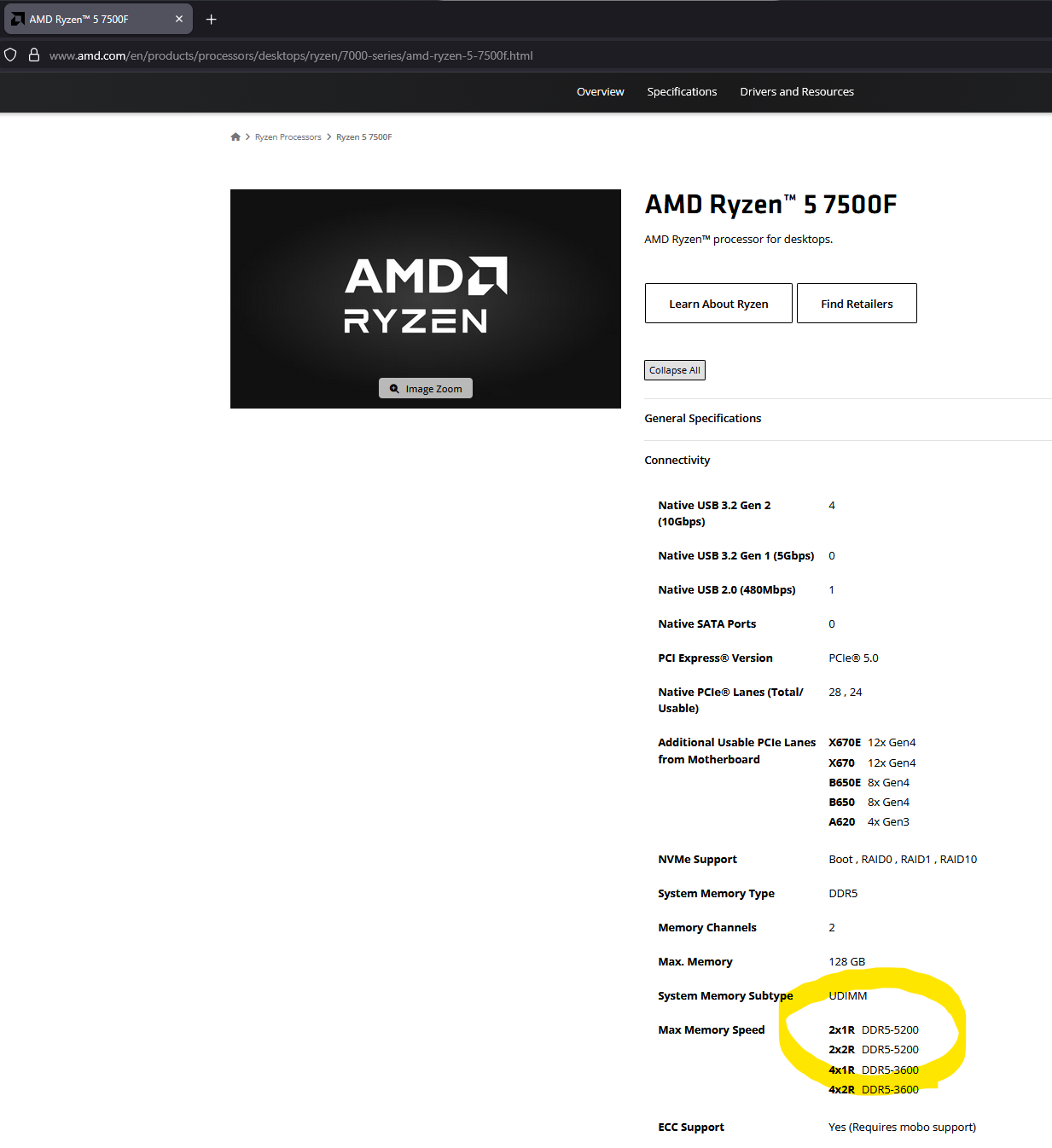Click the shield tracking protection icon
This screenshot has width=1052, height=1148.
click(10, 55)
